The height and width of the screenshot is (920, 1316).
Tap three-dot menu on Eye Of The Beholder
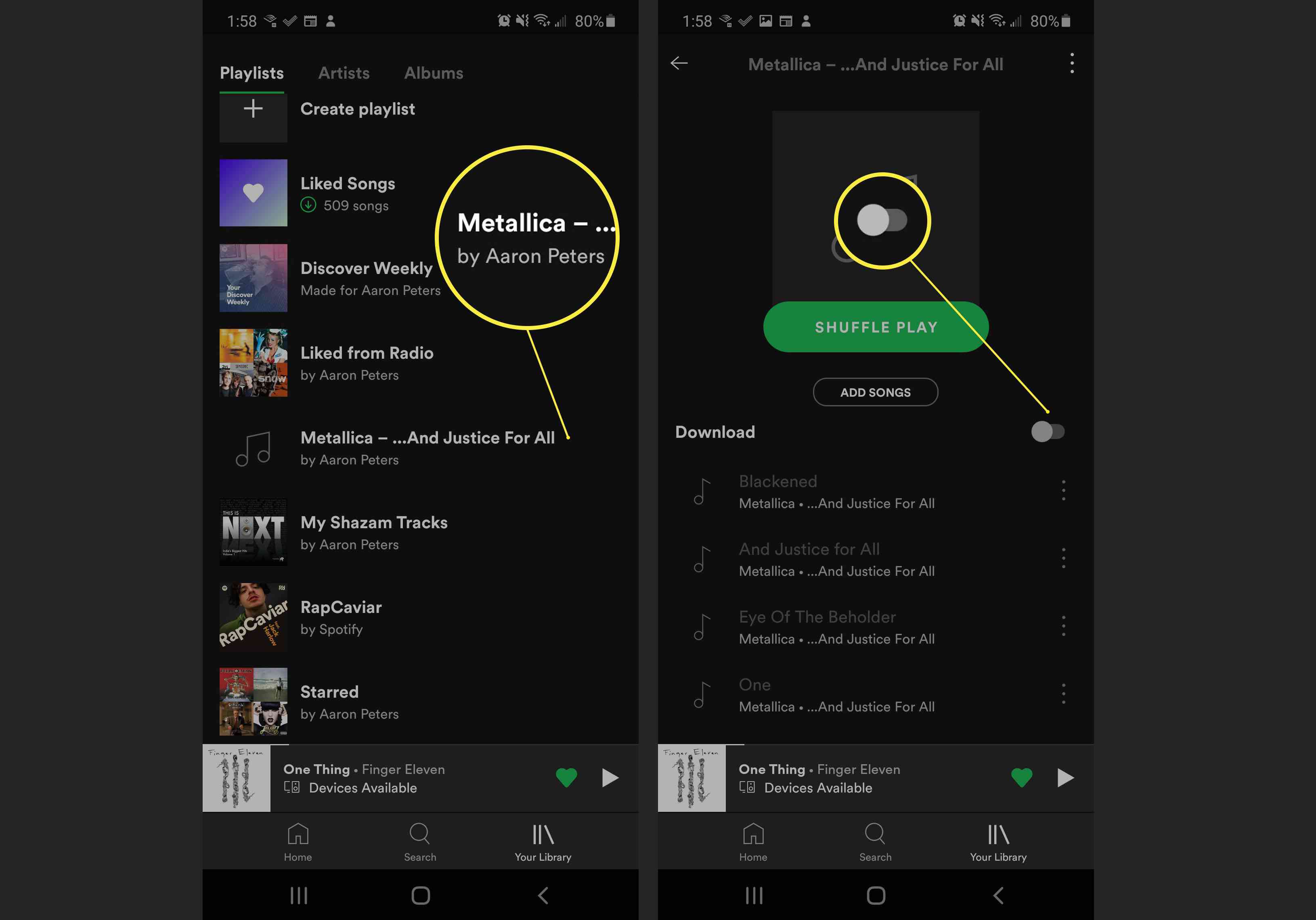coord(1063,626)
